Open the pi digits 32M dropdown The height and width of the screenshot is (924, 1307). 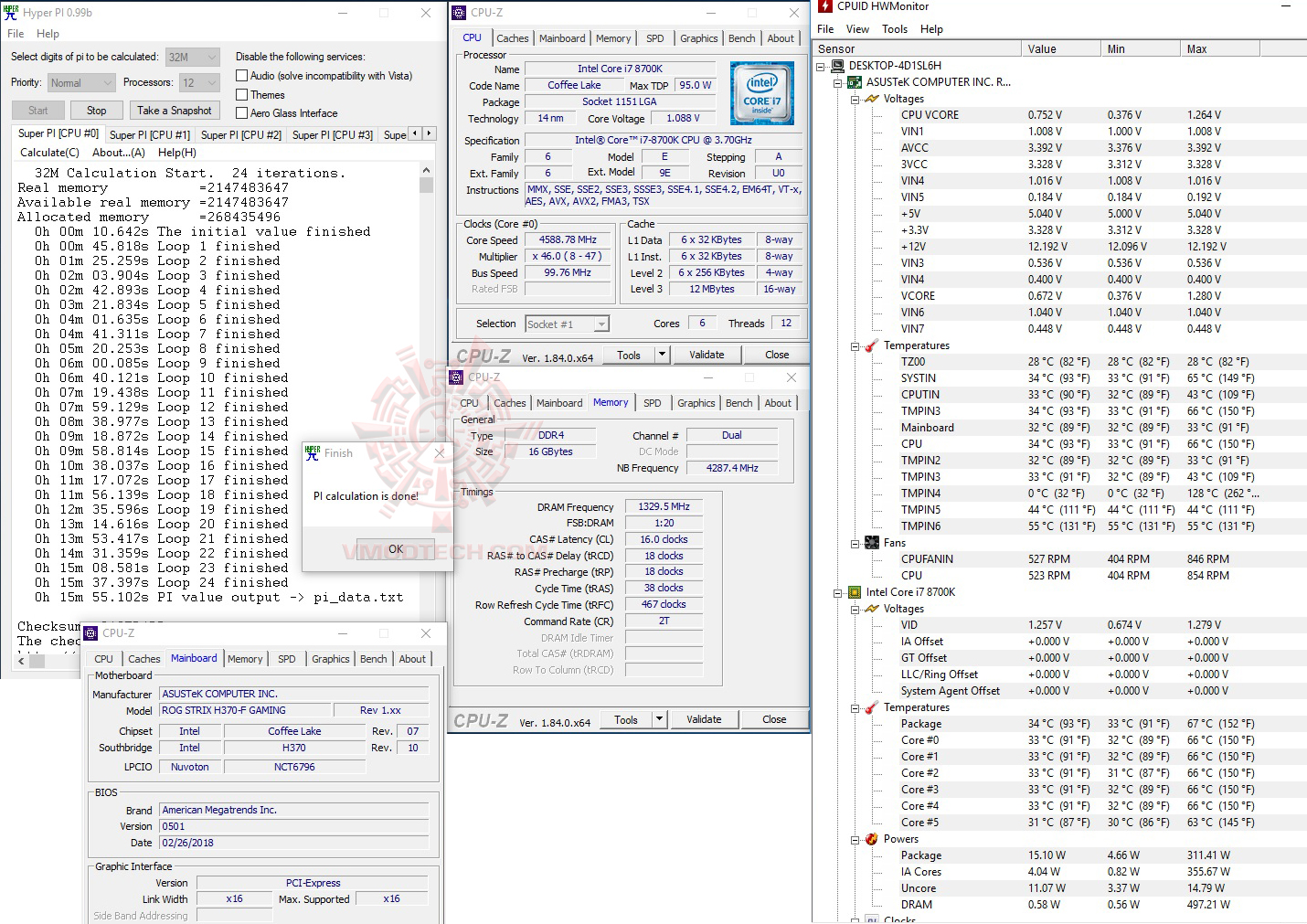tap(193, 57)
